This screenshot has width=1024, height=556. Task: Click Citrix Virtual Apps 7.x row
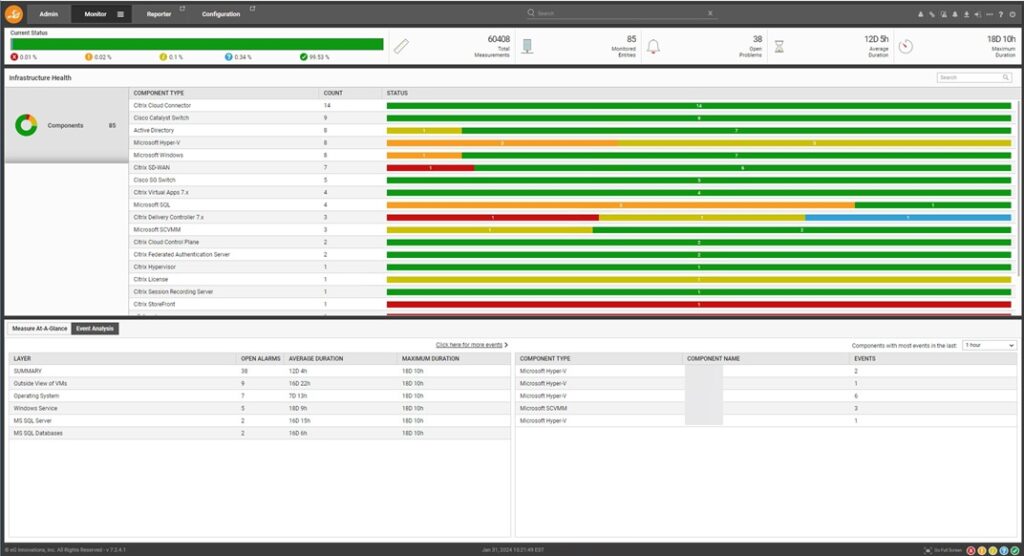(573, 193)
